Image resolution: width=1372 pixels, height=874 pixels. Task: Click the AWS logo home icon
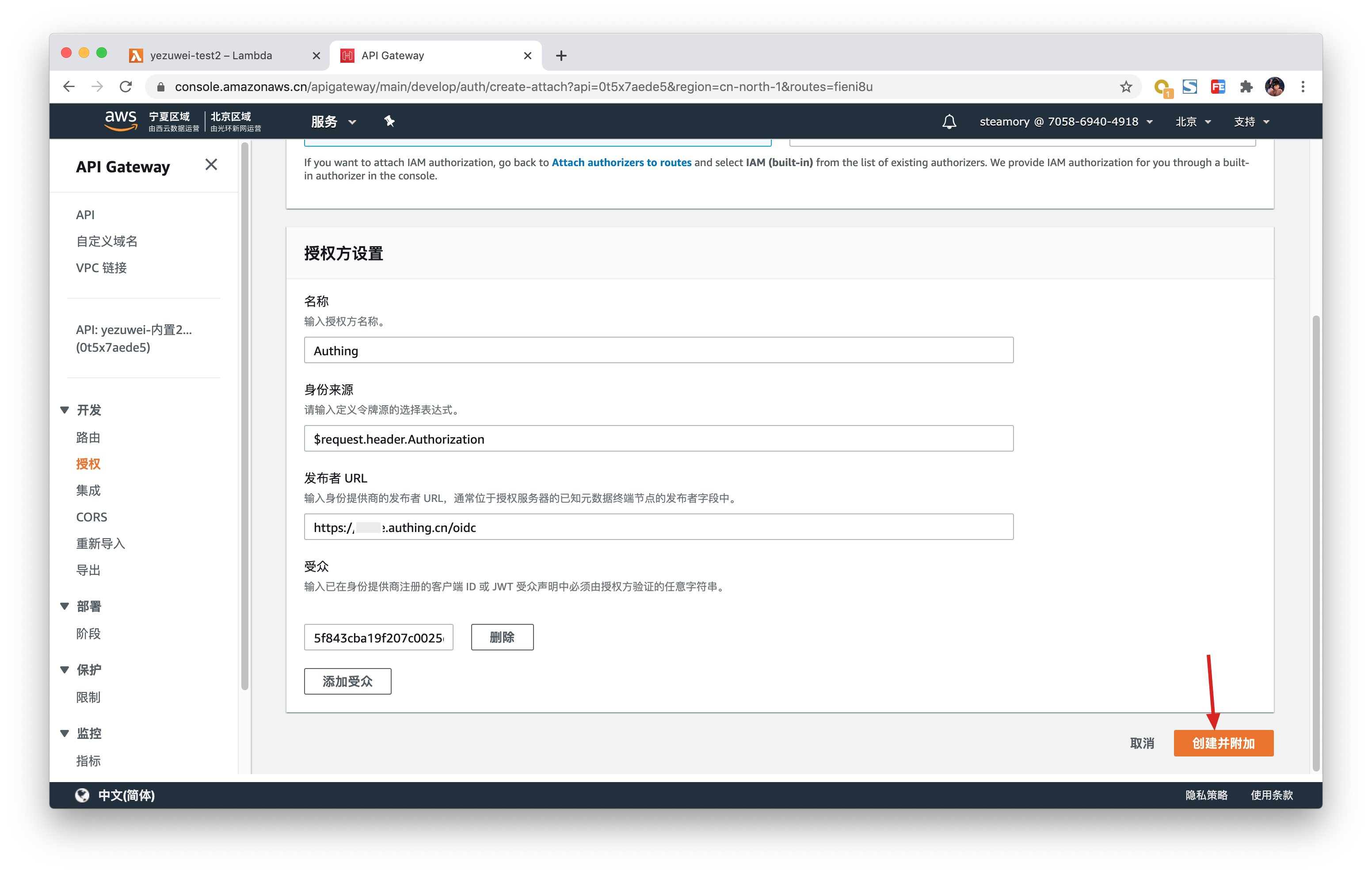pyautogui.click(x=120, y=121)
